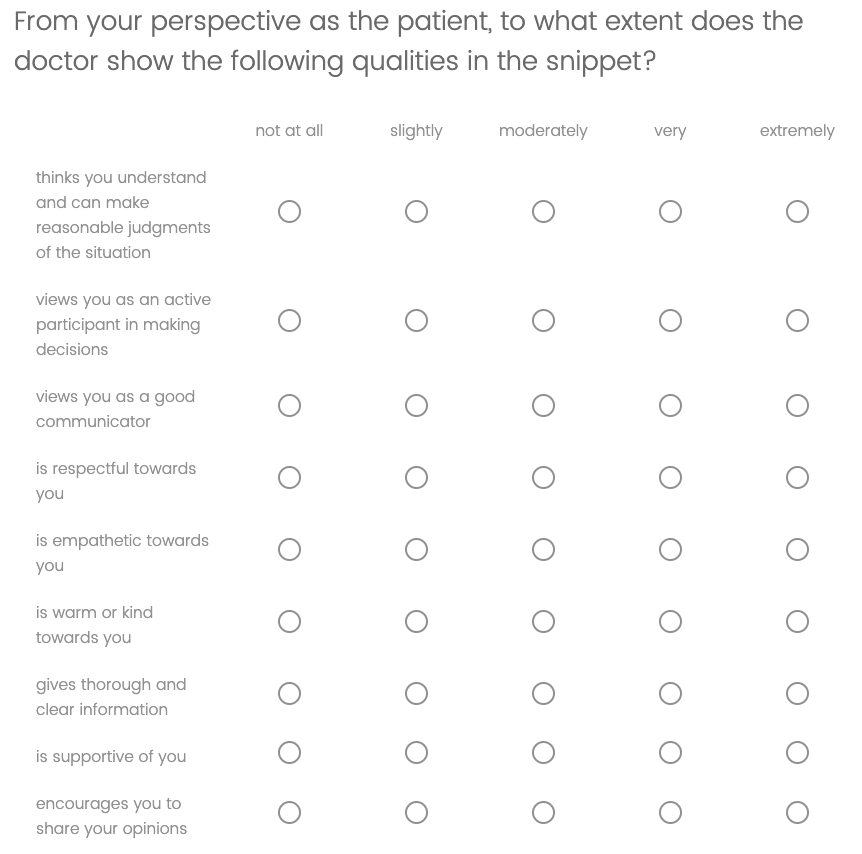Pick 'moderately' for empathetic towards you

tap(543, 550)
